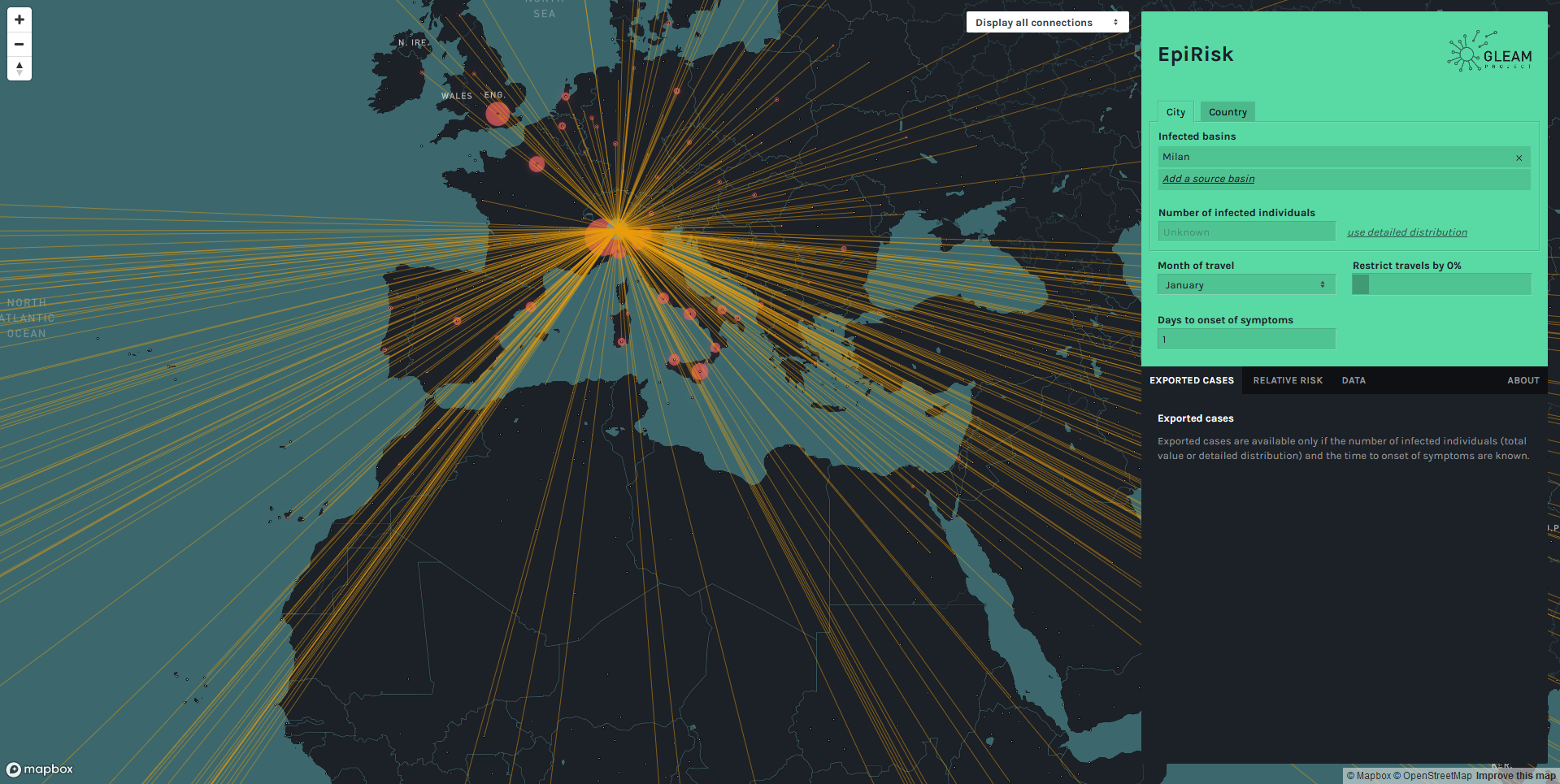Click the Add a source basin link
This screenshot has width=1560, height=784.
point(1208,179)
